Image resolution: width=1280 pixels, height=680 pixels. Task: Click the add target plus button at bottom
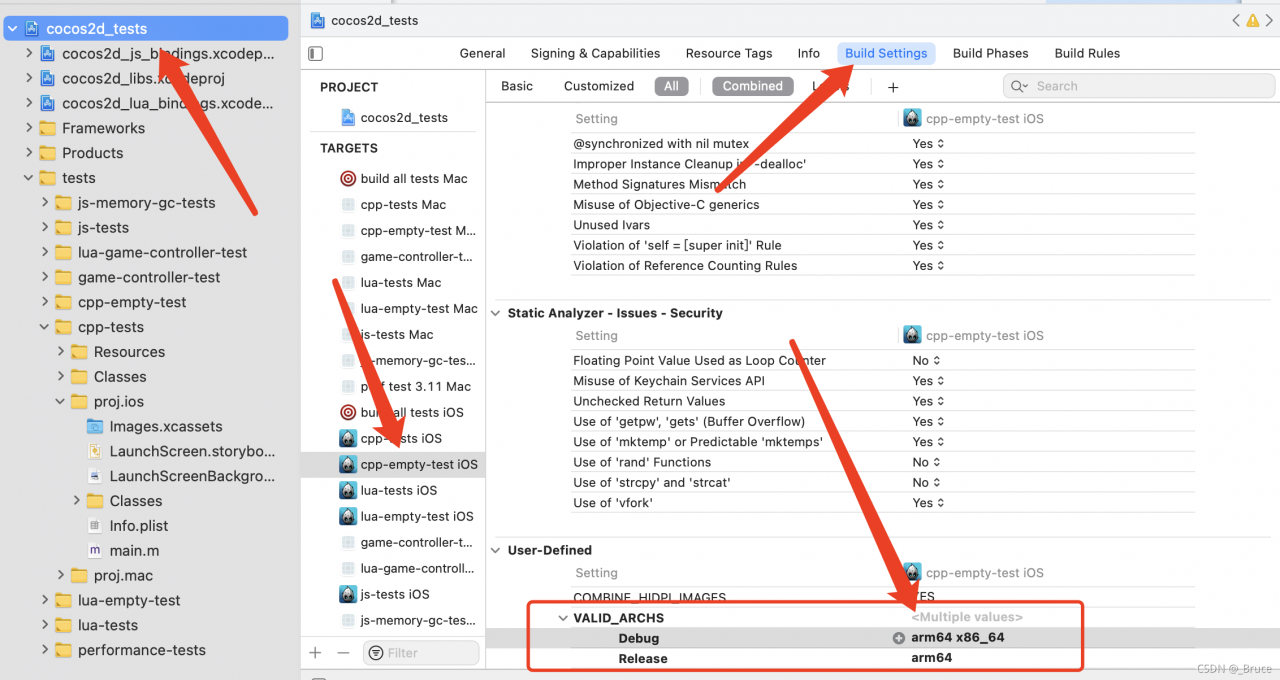(x=315, y=652)
